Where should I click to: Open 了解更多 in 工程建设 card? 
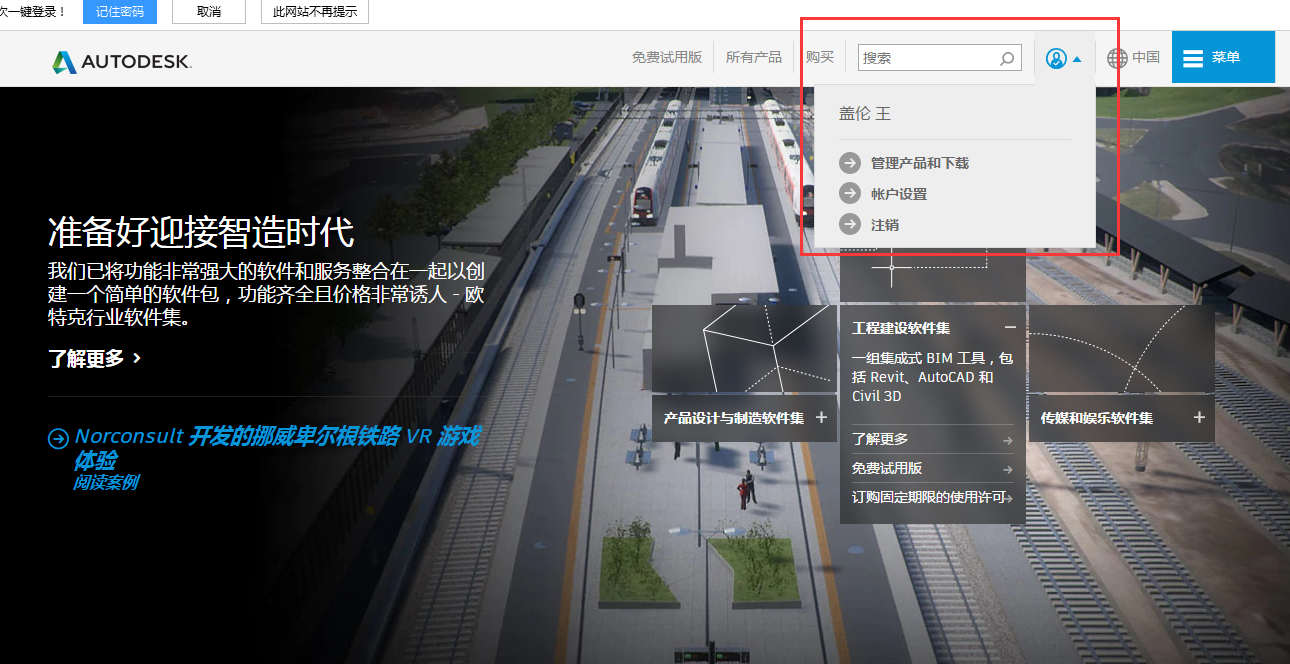[932, 439]
